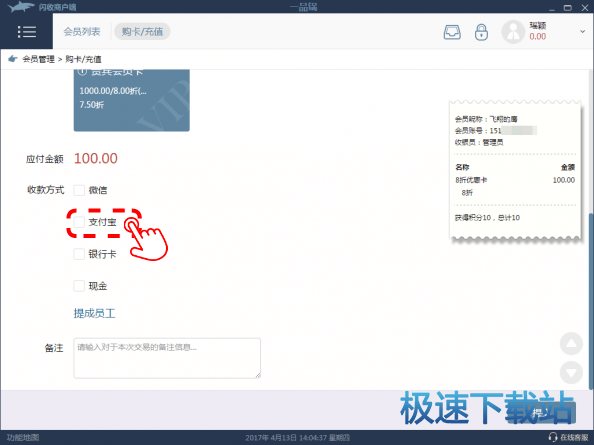Click the lock screen padlock icon
This screenshot has height=445, width=594.
[481, 32]
